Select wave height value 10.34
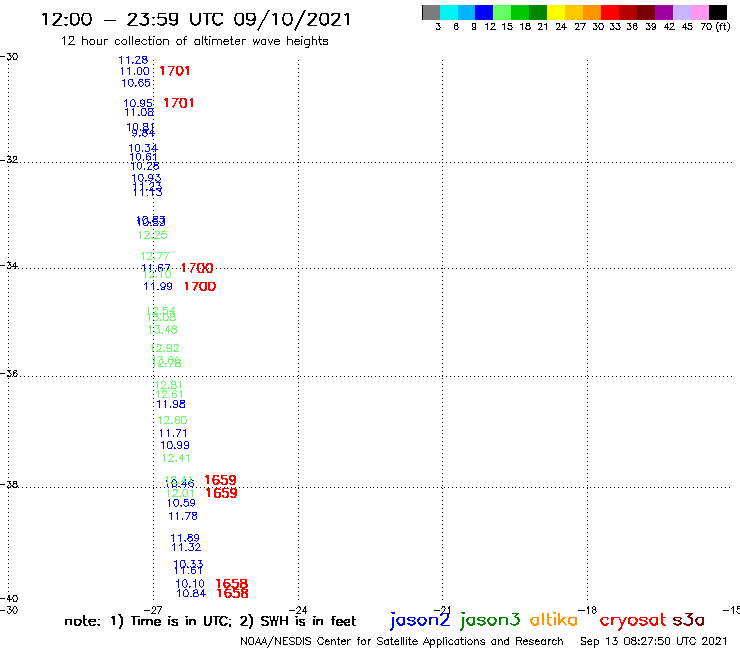Image resolution: width=740 pixels, height=650 pixels. pos(143,148)
